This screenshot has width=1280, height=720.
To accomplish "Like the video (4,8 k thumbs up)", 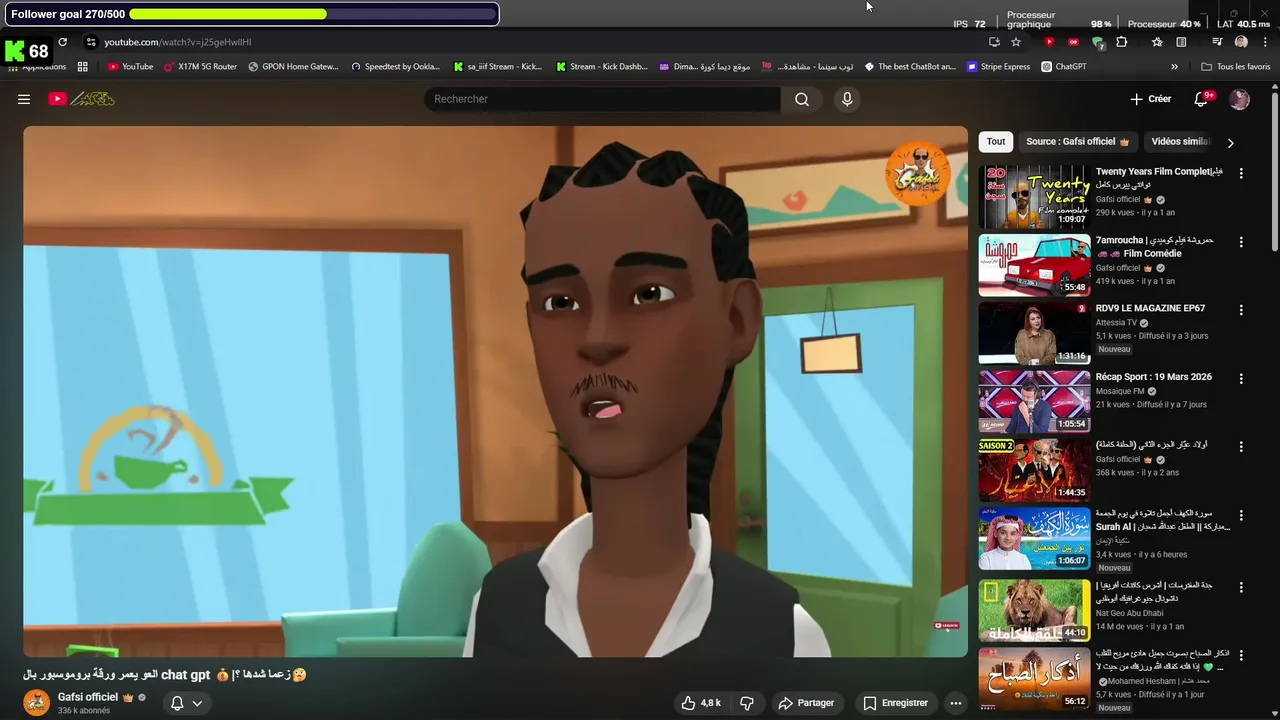I will pyautogui.click(x=701, y=703).
